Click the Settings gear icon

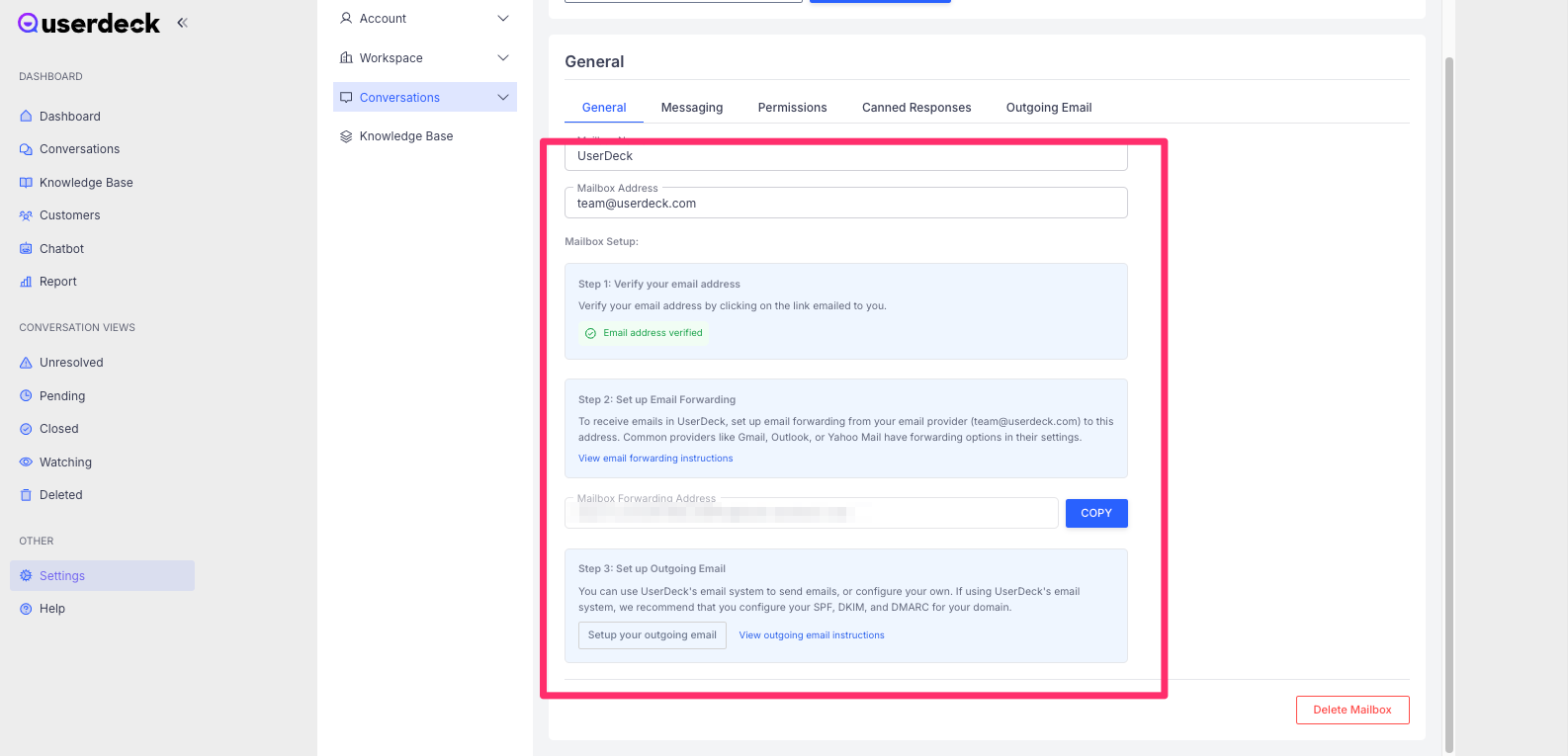point(26,576)
